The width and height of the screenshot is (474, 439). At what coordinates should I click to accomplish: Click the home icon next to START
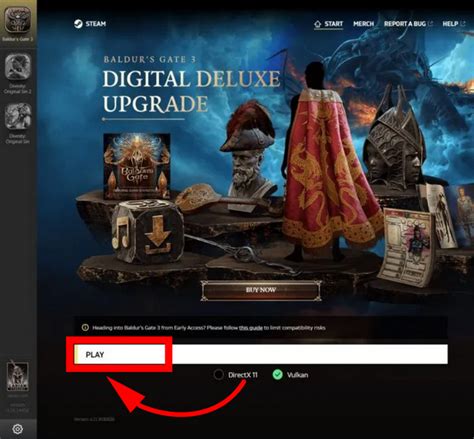pyautogui.click(x=317, y=24)
